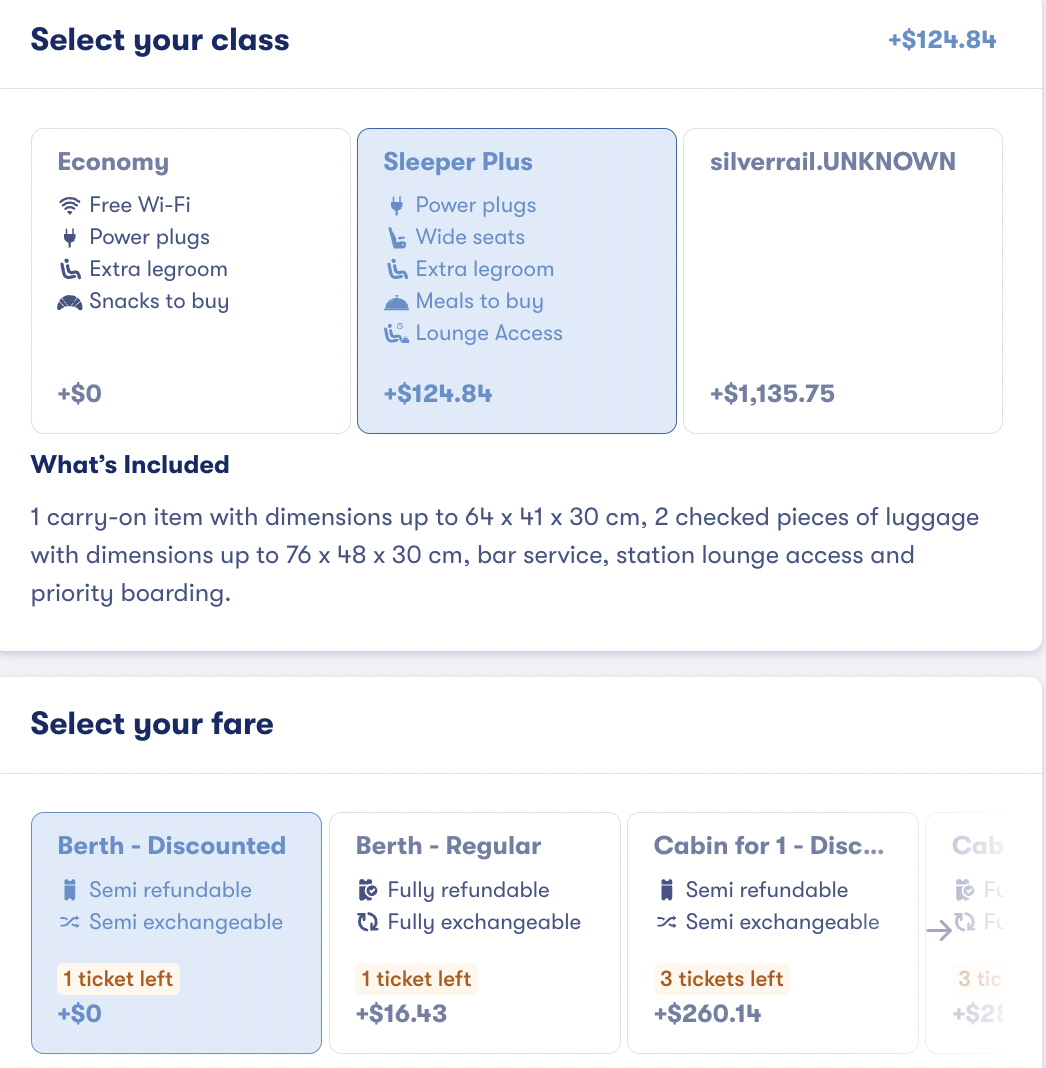Select the Cabin for 1 discounted fare
This screenshot has width=1046, height=1068.
(772, 932)
